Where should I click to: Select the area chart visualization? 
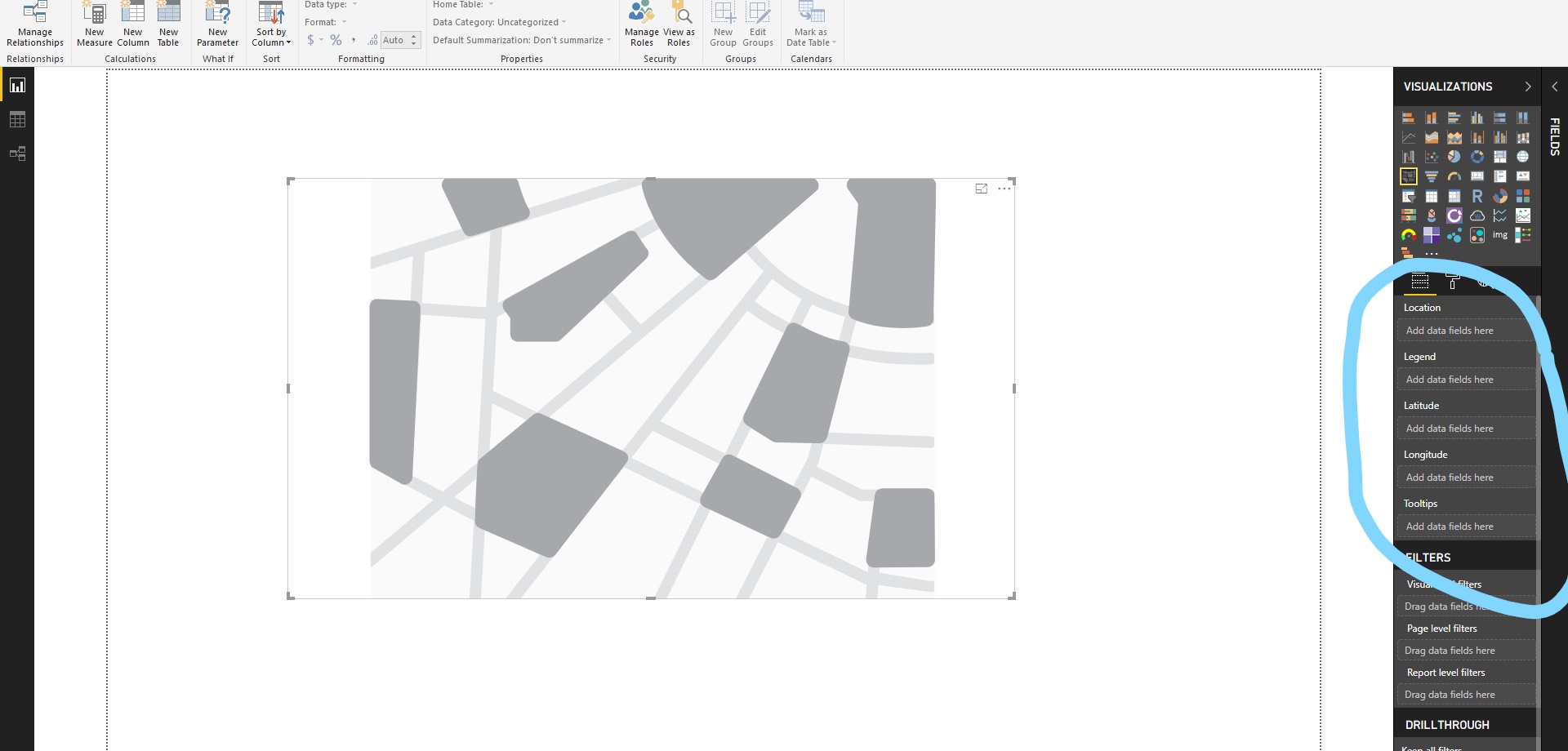[x=1432, y=137]
